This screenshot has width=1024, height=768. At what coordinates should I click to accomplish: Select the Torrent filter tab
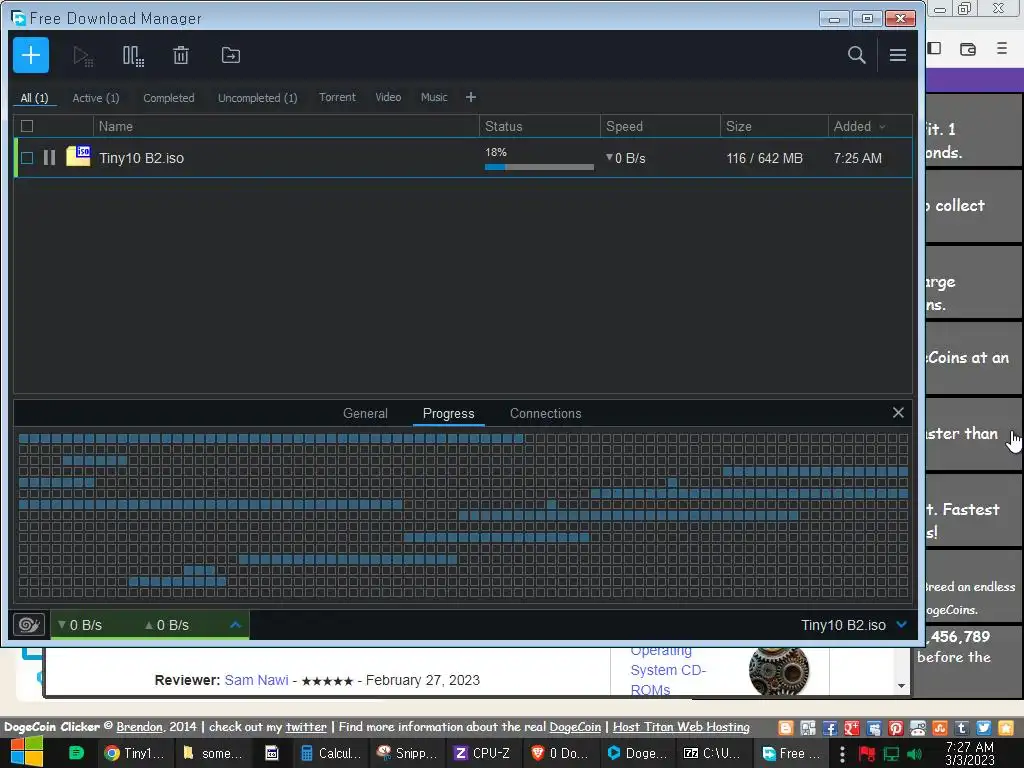click(337, 97)
